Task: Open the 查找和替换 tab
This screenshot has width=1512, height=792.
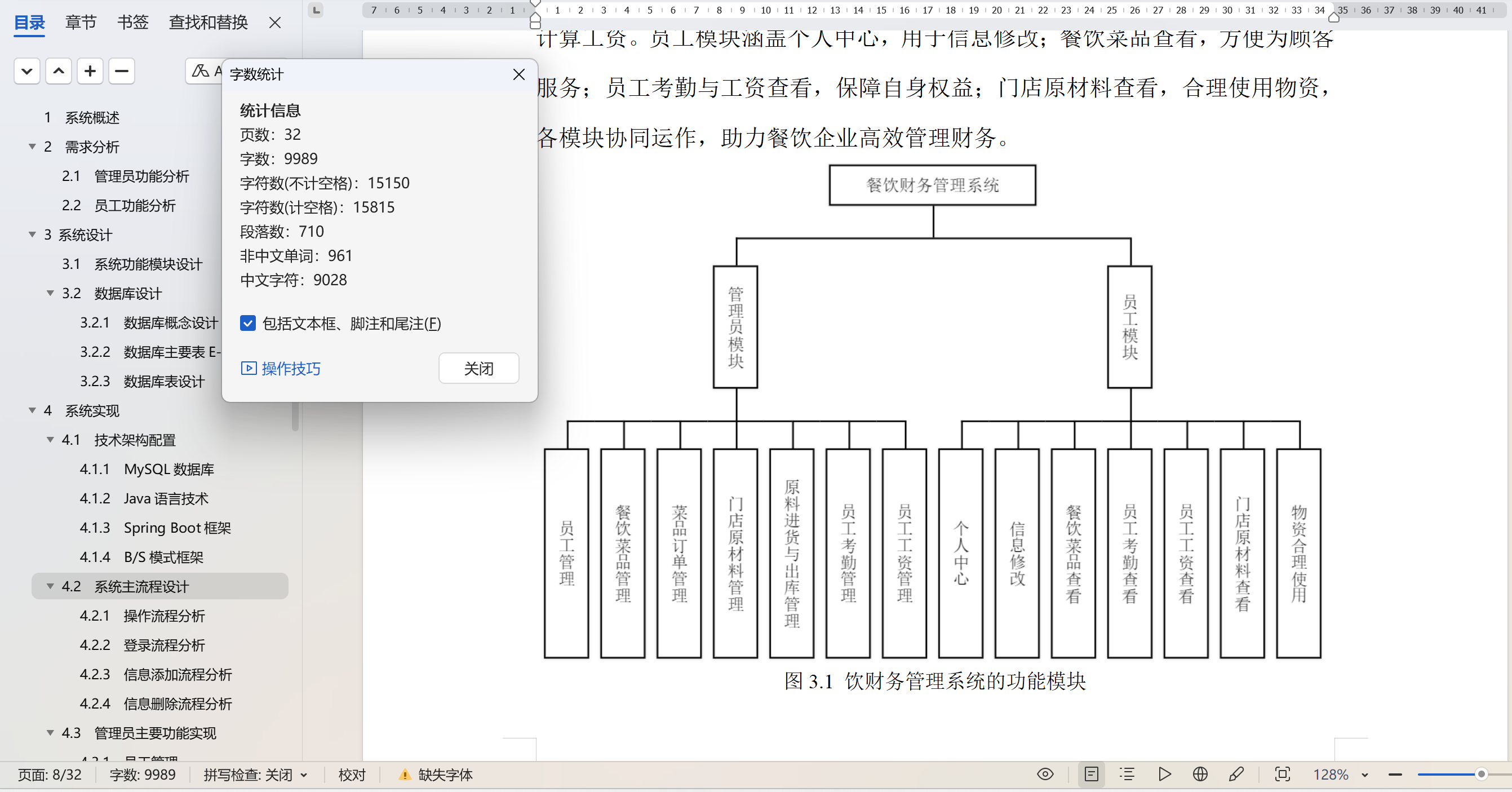Action: pos(208,23)
